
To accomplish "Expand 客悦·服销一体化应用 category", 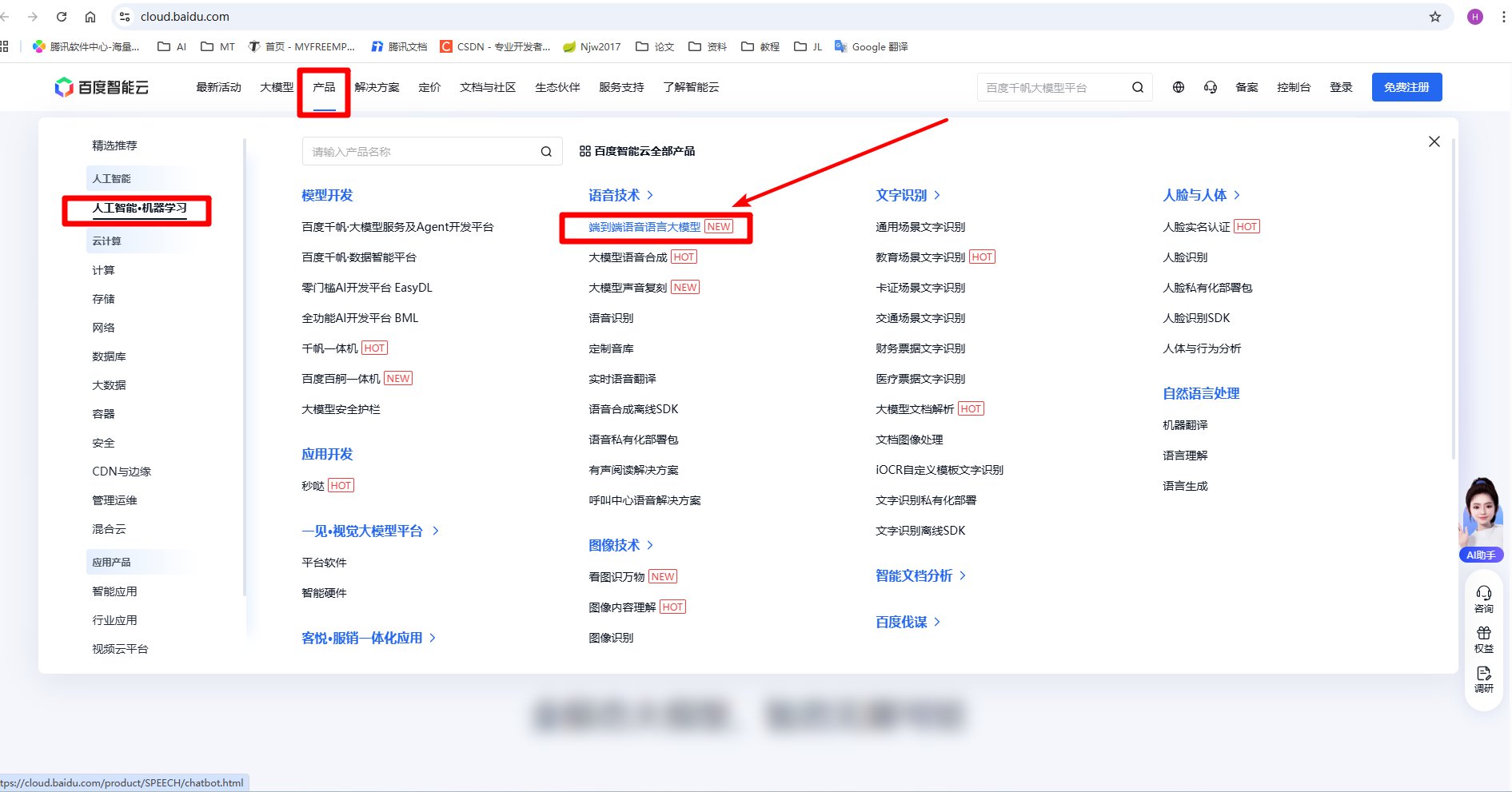I will [369, 638].
